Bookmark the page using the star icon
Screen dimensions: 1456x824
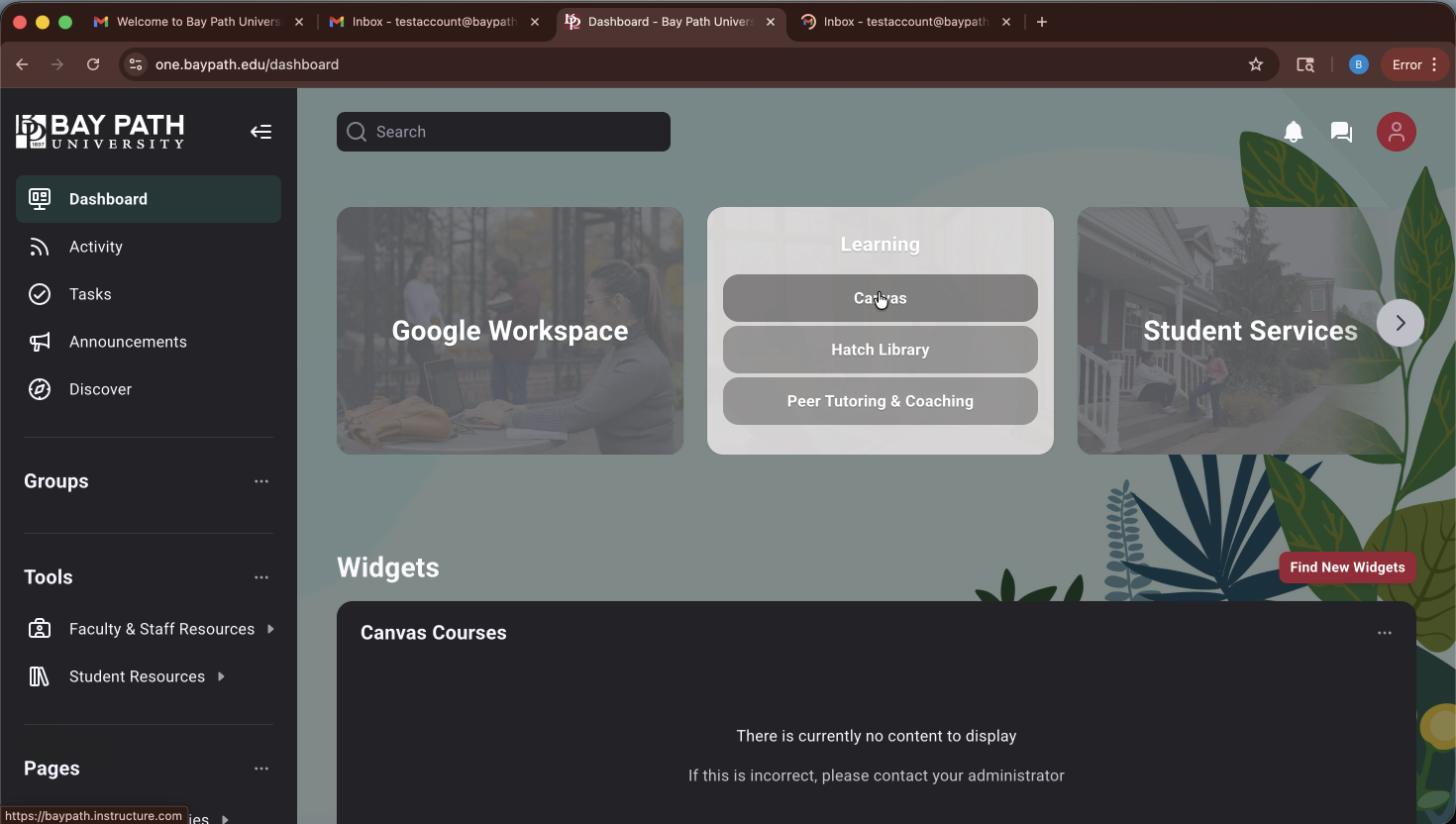[x=1256, y=64]
